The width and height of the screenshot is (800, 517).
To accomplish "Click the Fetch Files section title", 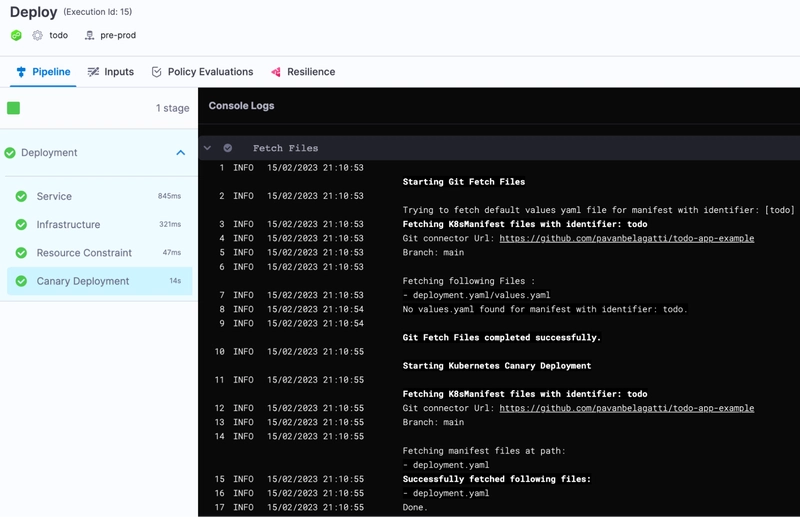I will point(285,148).
